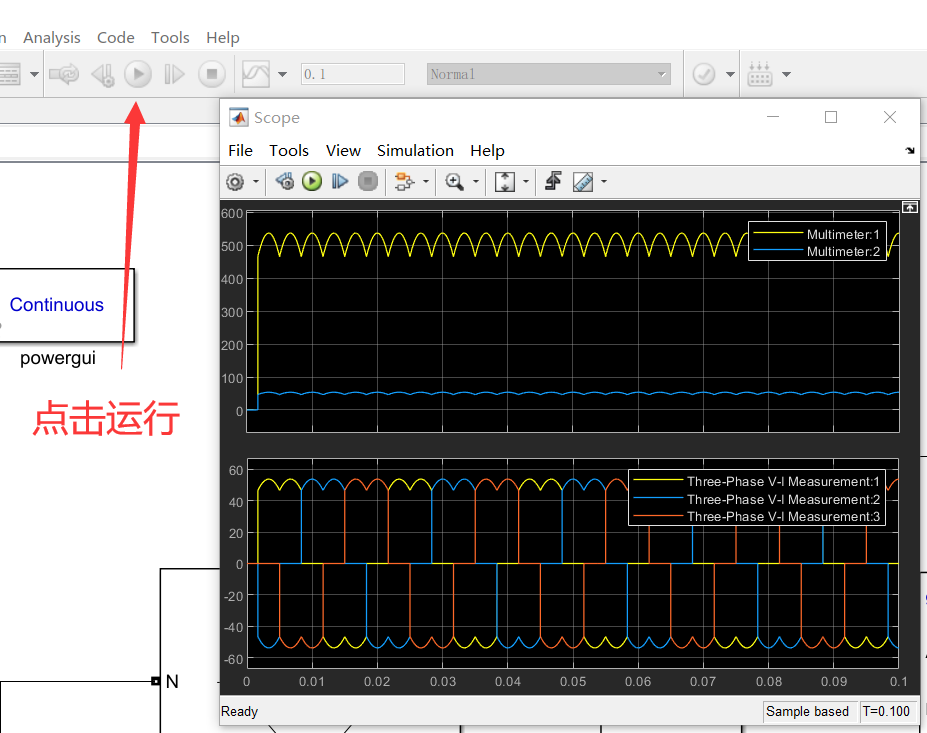Click Stop button in Simulink toolbar

[212, 74]
